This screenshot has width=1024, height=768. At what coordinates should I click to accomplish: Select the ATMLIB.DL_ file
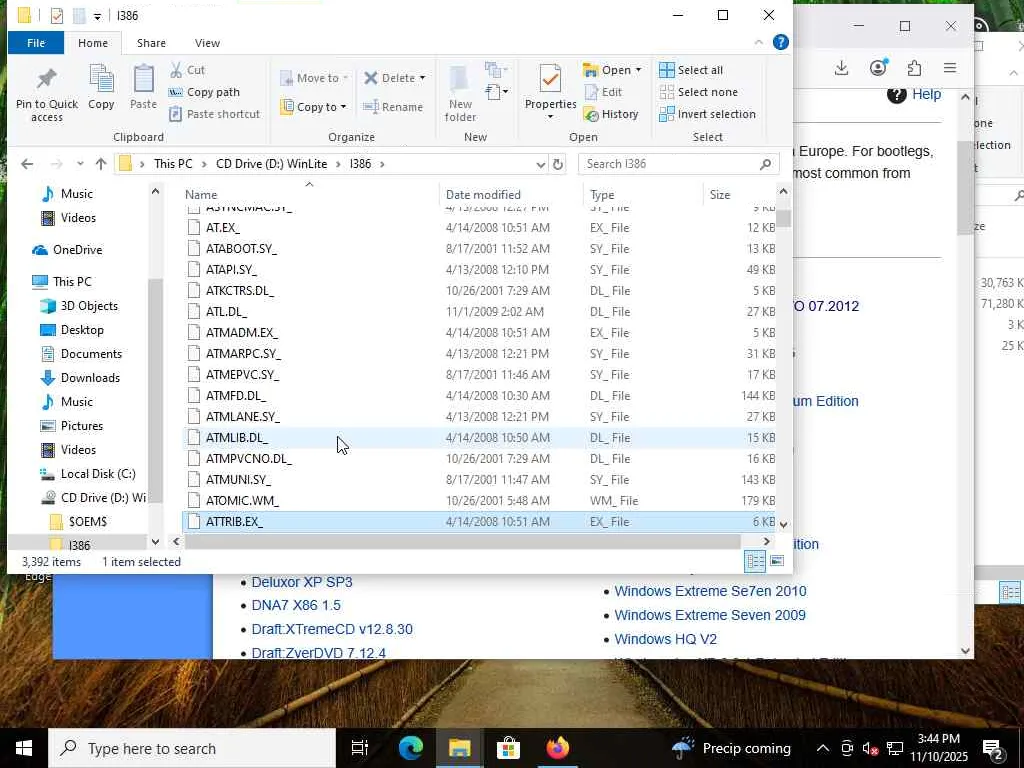[478, 438]
